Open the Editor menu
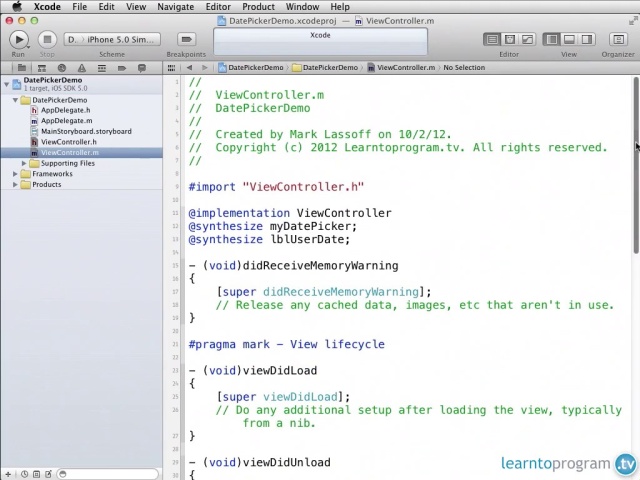640x480 pixels. pos(218,7)
